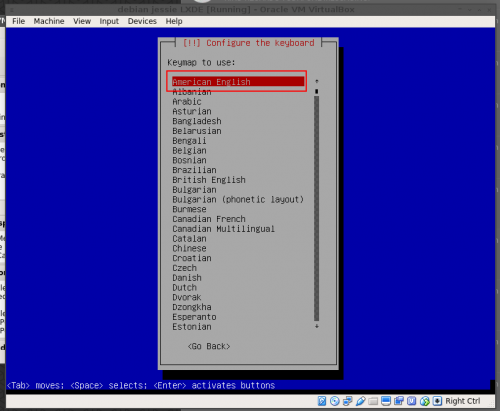Click the network adapters status icon
The height and width of the screenshot is (411, 500).
click(x=347, y=401)
